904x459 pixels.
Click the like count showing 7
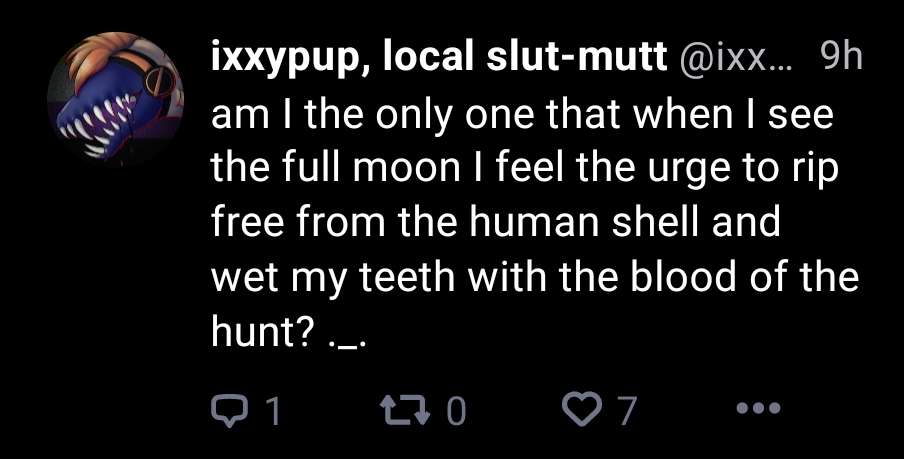(627, 410)
